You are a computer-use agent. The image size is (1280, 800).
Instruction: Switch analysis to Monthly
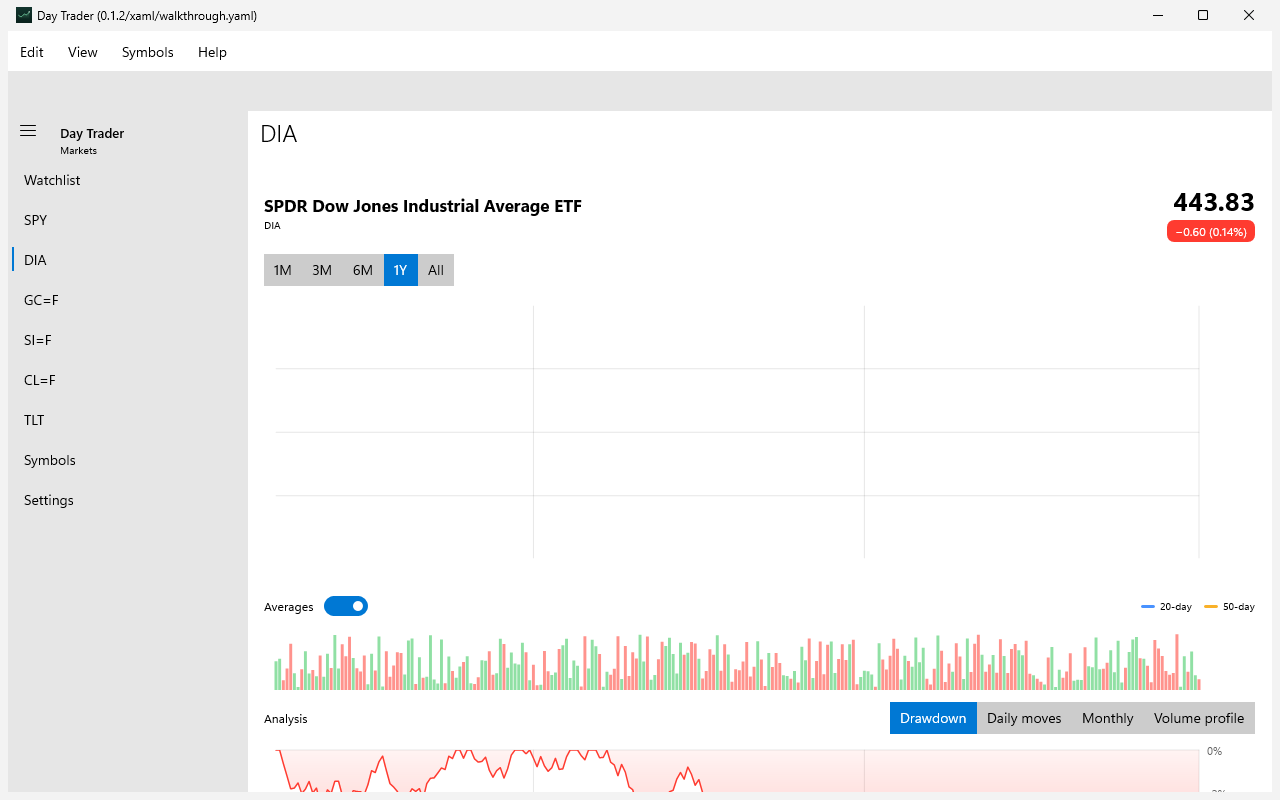click(1108, 718)
